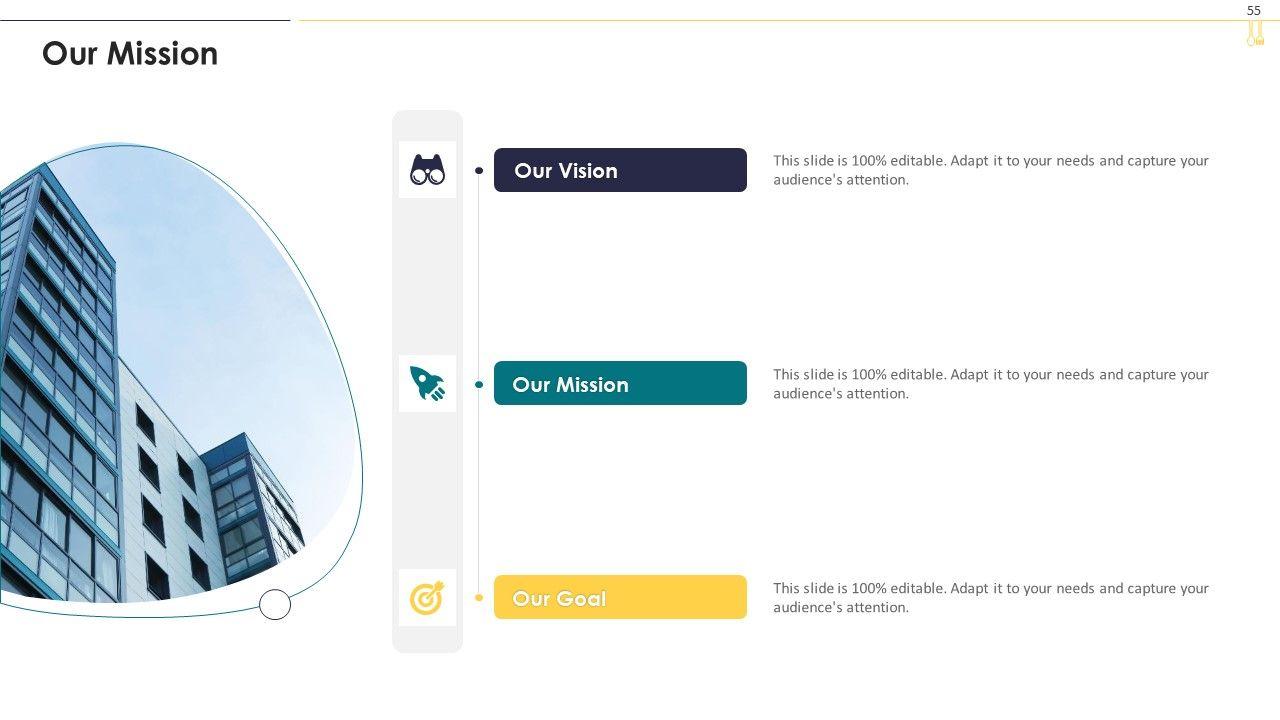The image size is (1280, 720).
Task: Click the yellow horizontal header line
Action: [760, 20]
